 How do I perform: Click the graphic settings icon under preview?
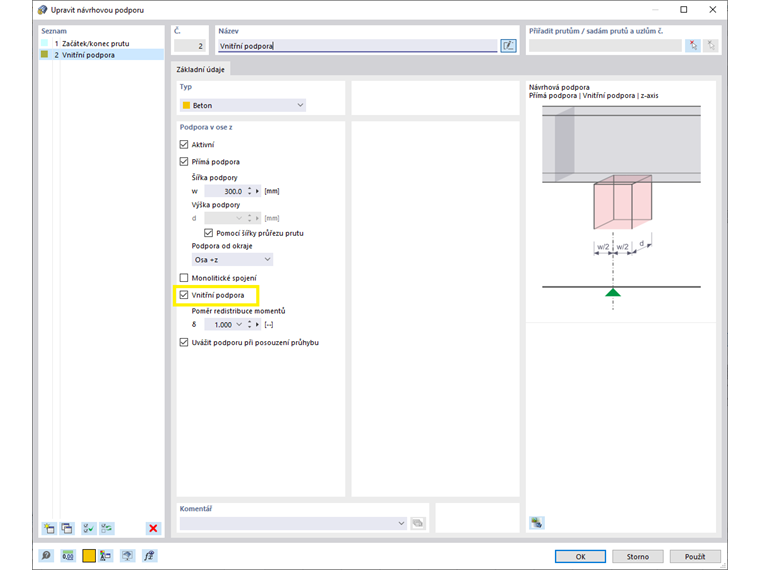[537, 522]
